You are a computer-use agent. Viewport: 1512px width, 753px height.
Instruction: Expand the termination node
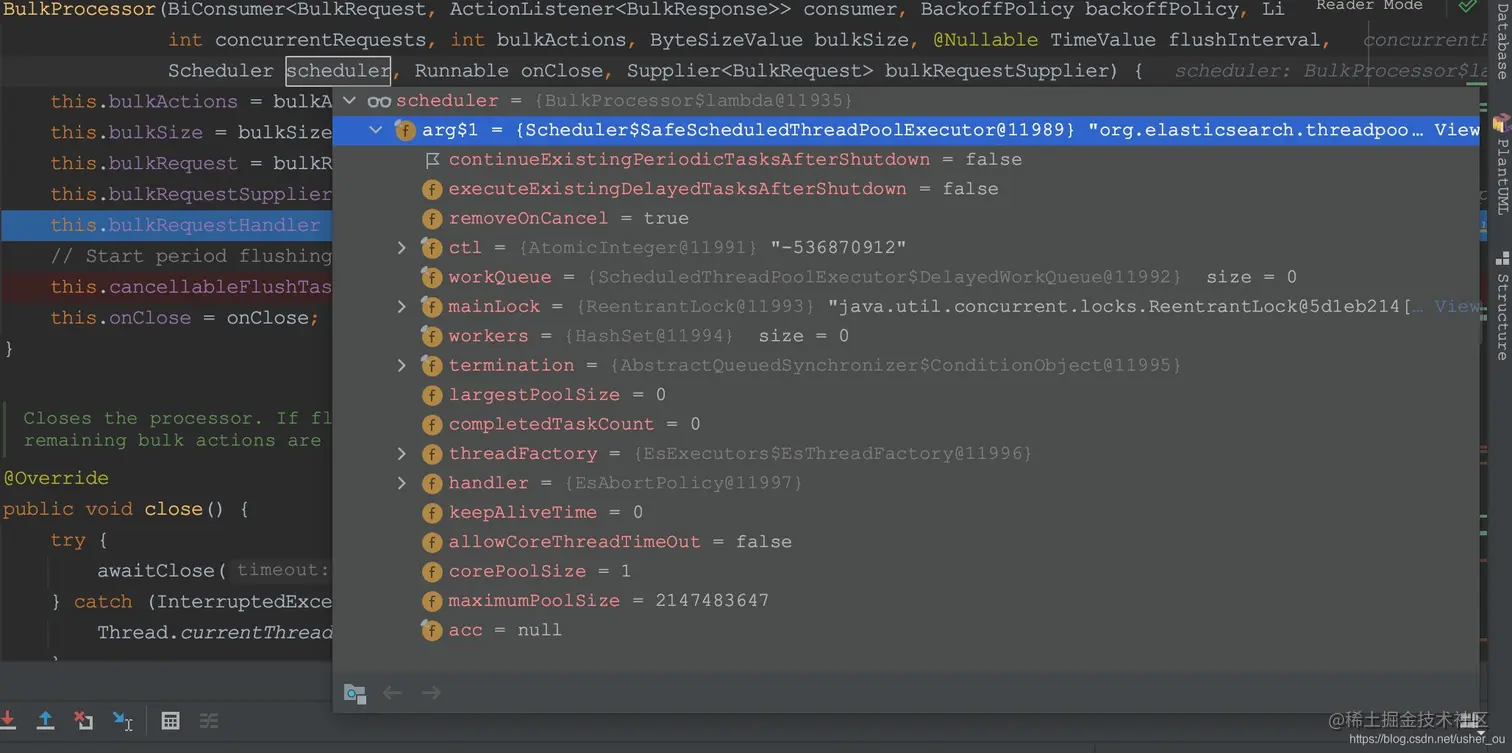[402, 366]
